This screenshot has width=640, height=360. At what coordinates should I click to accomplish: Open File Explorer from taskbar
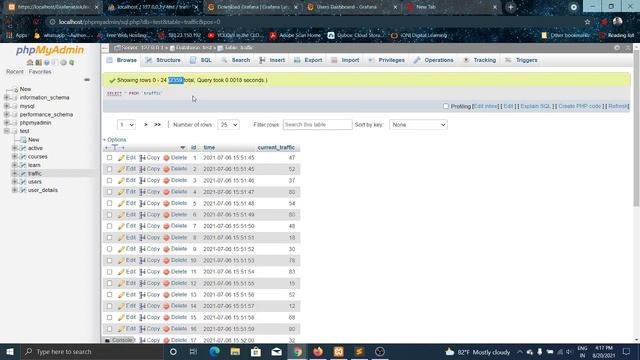pos(235,351)
